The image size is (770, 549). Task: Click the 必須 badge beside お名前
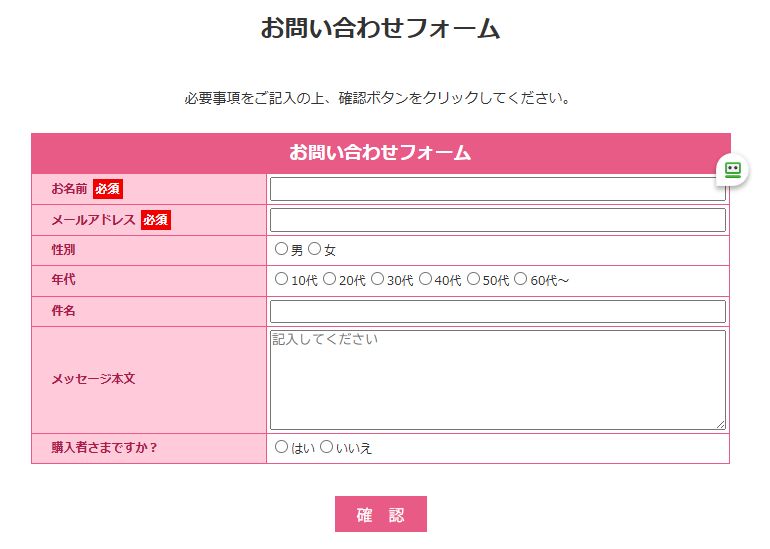(x=108, y=189)
